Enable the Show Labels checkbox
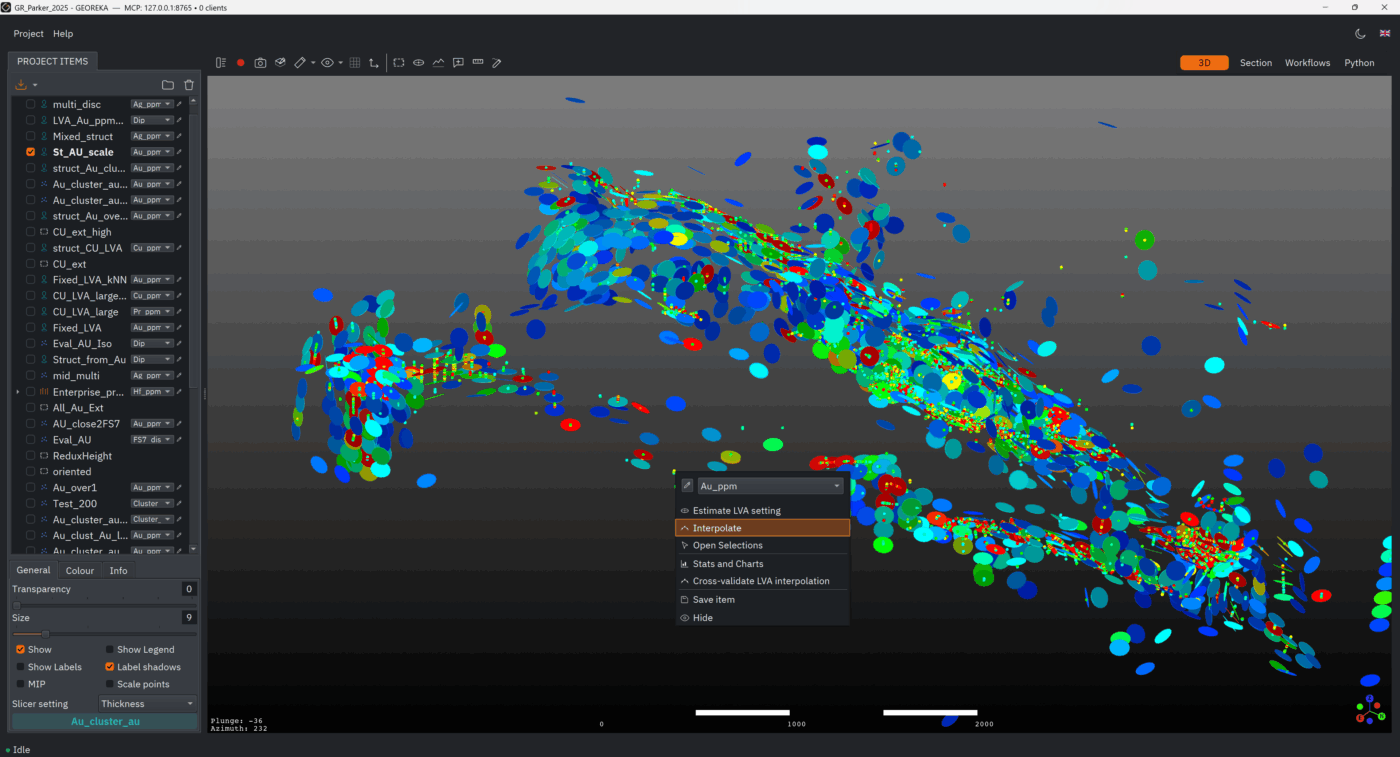Screen dimensions: 1400x757 pyautogui.click(x=21, y=667)
